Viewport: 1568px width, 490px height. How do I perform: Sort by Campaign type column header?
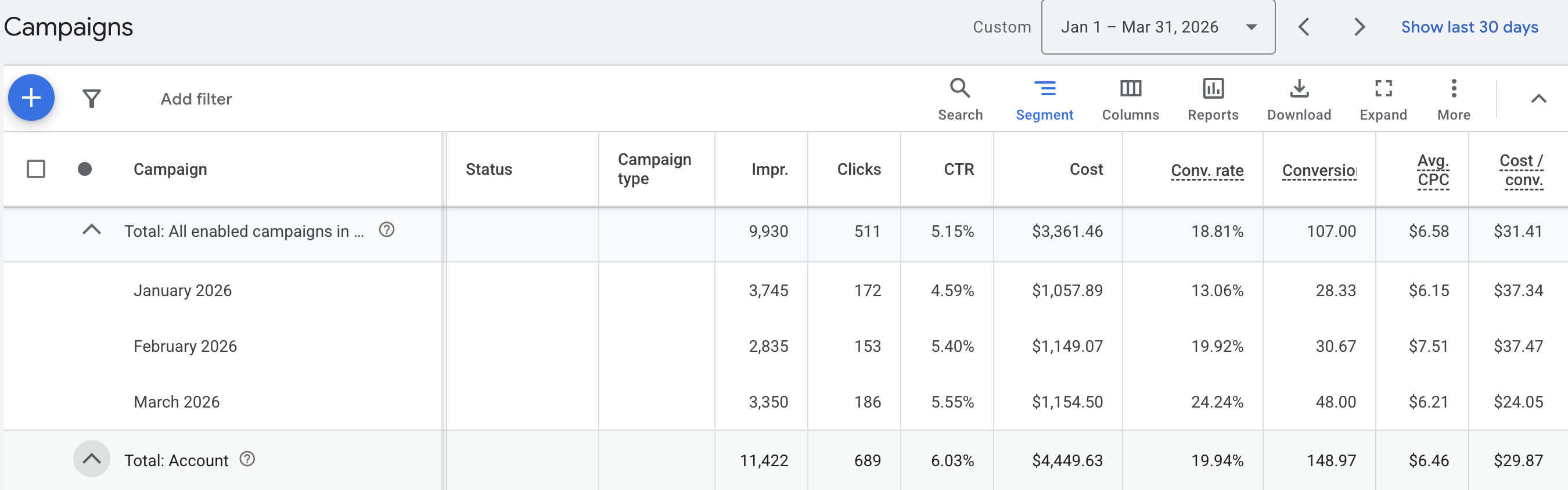click(654, 168)
